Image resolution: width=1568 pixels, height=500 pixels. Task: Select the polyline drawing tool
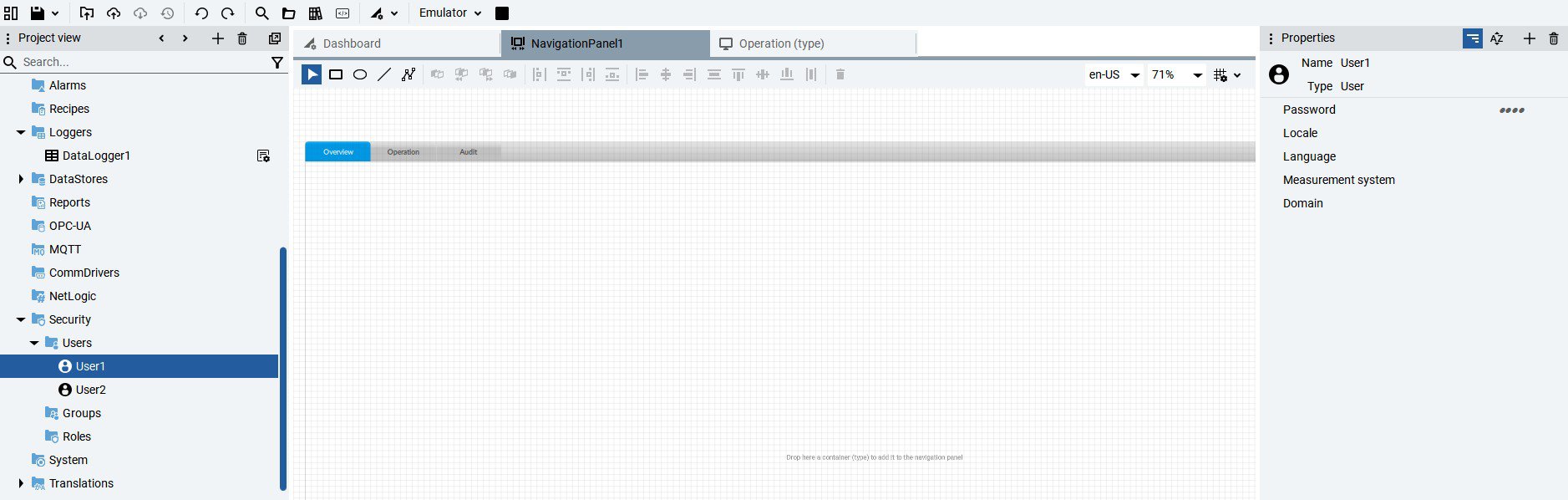click(x=408, y=74)
